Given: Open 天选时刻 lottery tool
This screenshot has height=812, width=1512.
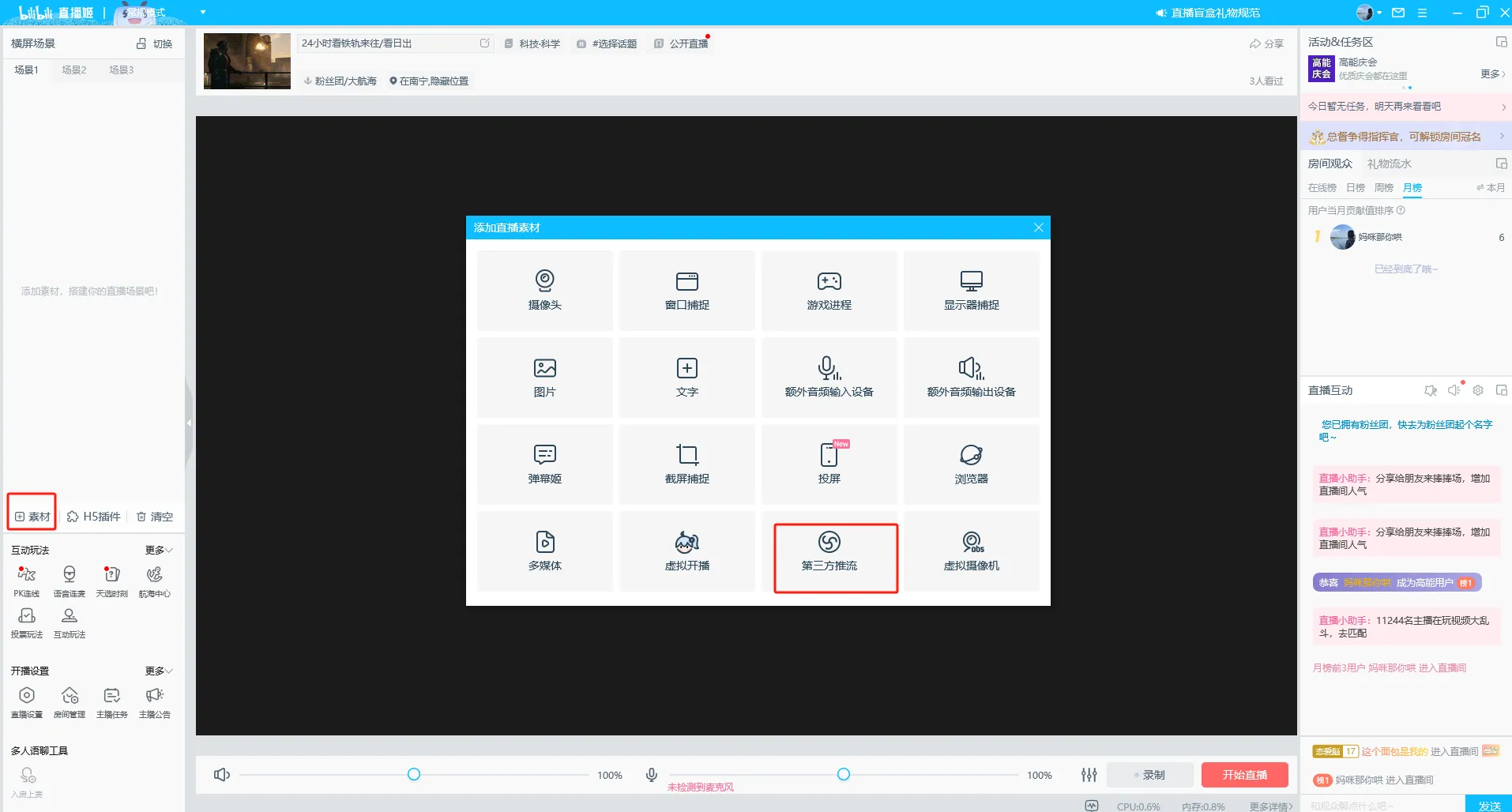Looking at the screenshot, I should [111, 581].
